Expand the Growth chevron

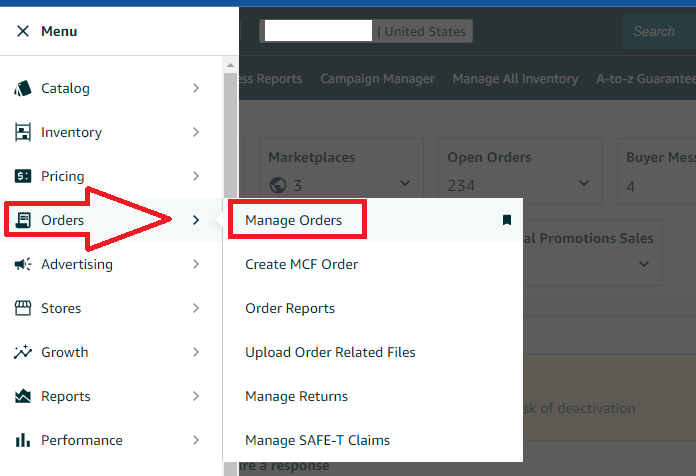pos(196,352)
